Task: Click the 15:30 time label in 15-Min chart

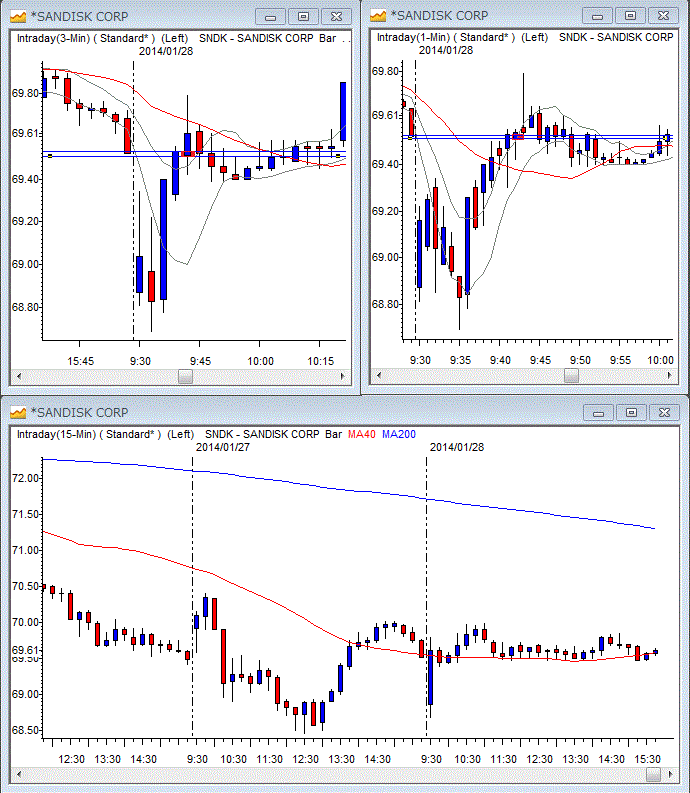Action: 648,759
